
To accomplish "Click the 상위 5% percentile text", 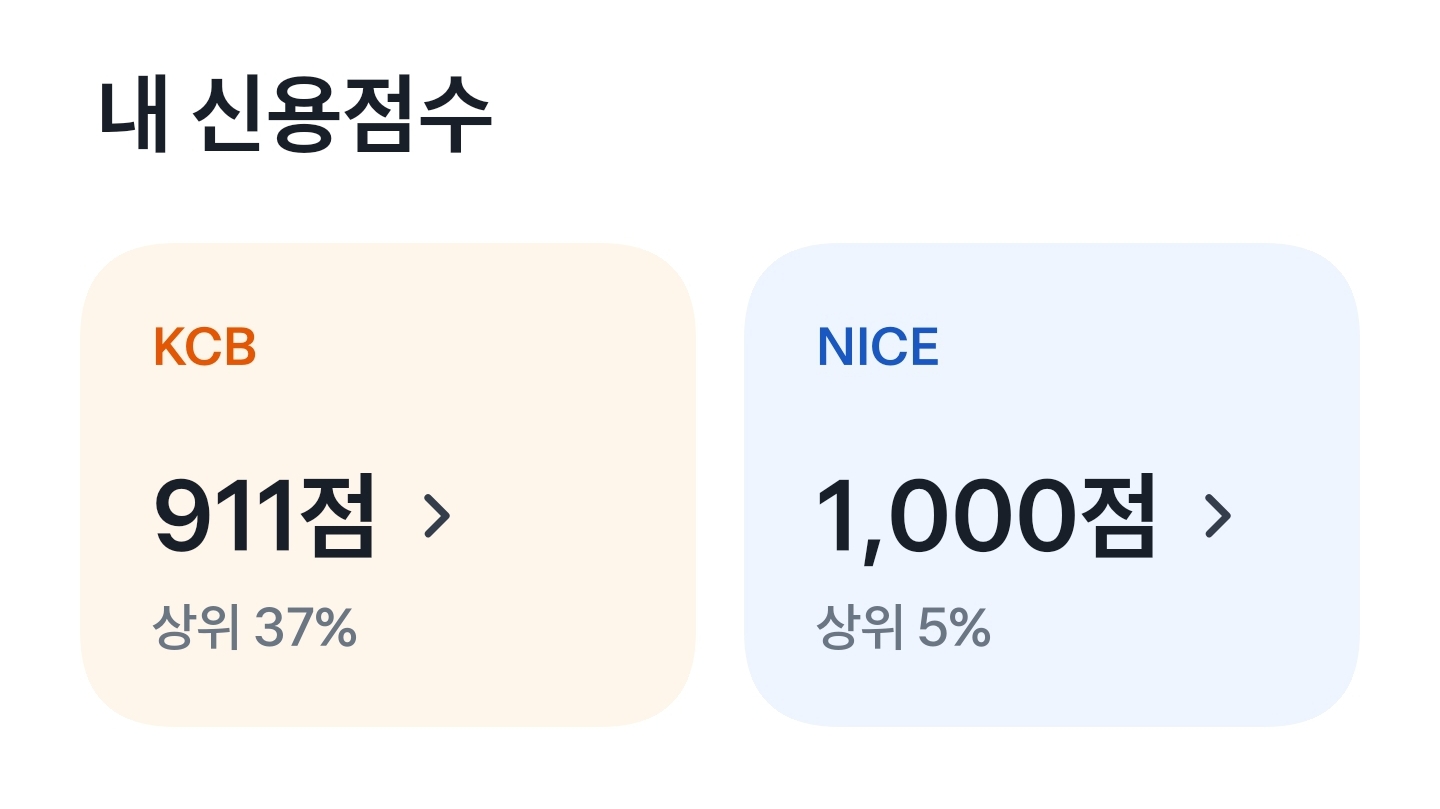I will click(904, 627).
